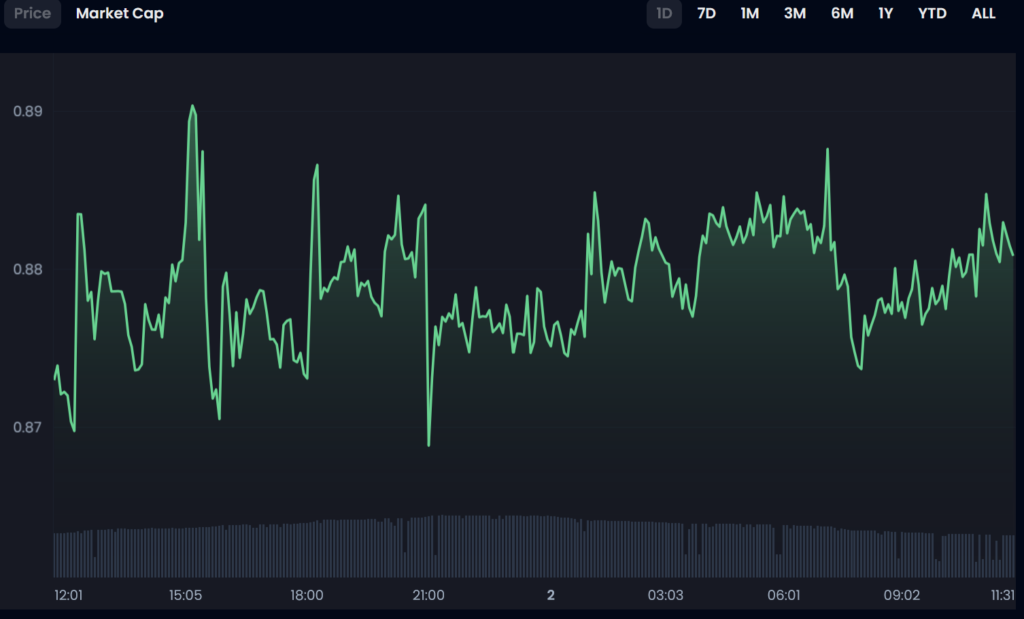Image resolution: width=1024 pixels, height=619 pixels.
Task: Click the date marker 2 on the time axis
Action: tap(550, 595)
